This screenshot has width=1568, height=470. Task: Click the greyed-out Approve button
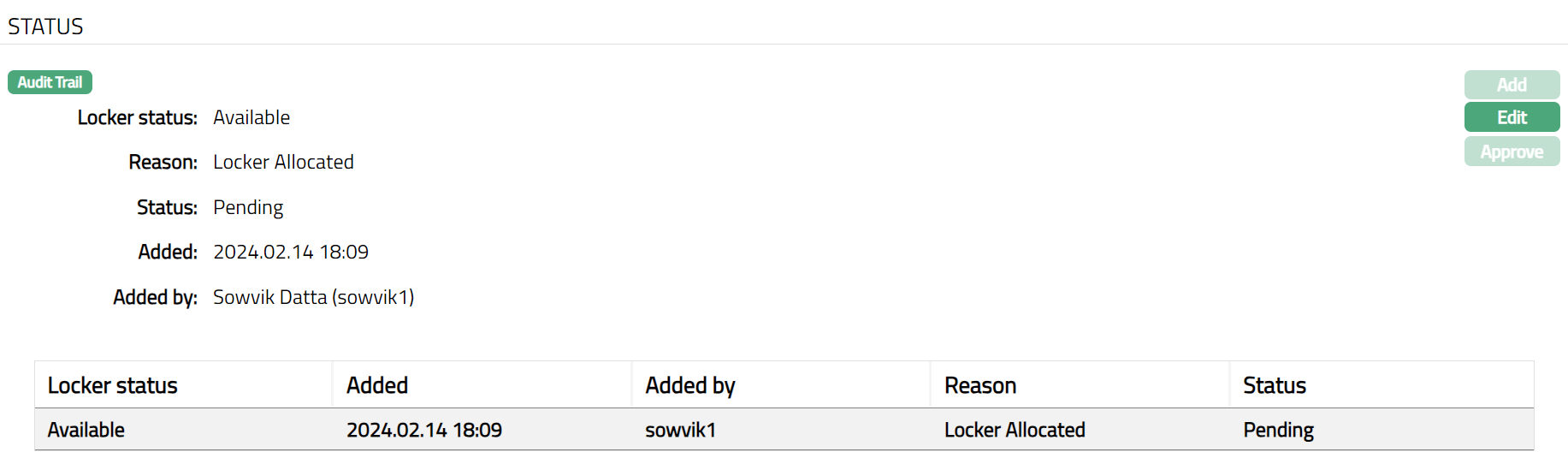click(1512, 152)
